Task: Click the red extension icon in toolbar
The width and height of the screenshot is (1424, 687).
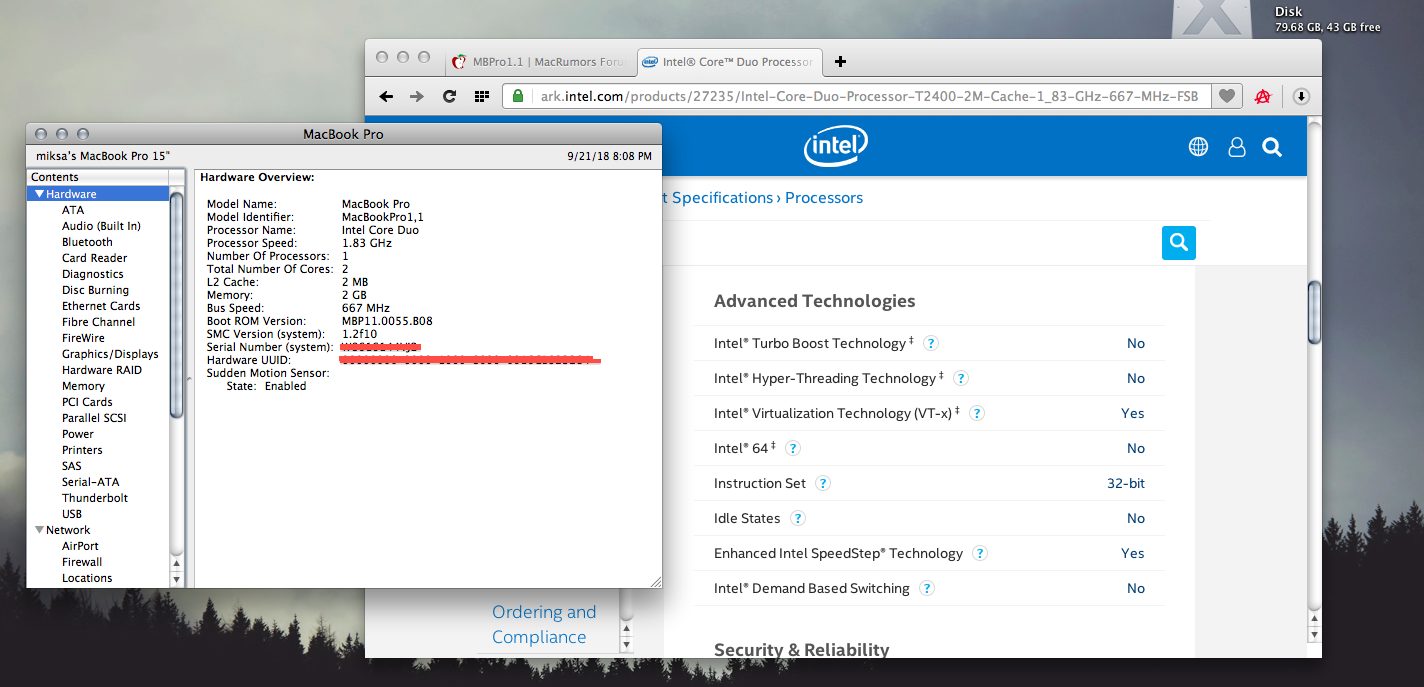Action: pos(1264,96)
